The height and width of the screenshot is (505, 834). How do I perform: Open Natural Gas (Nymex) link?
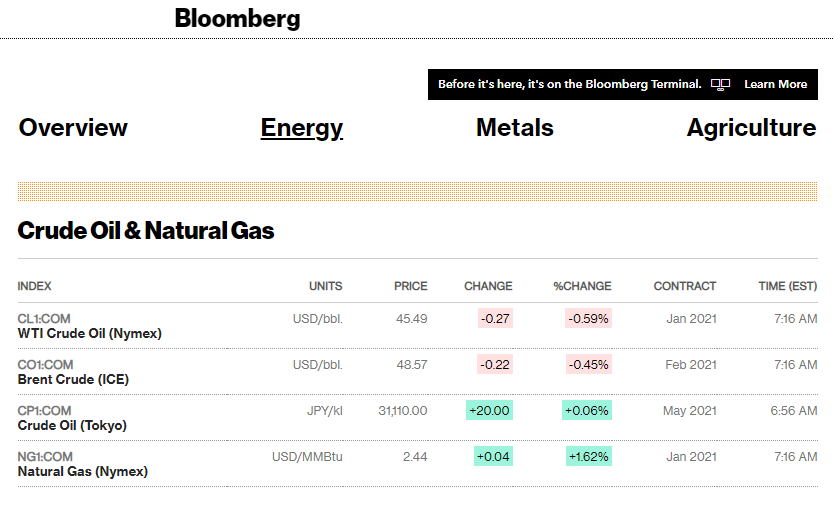[83, 471]
